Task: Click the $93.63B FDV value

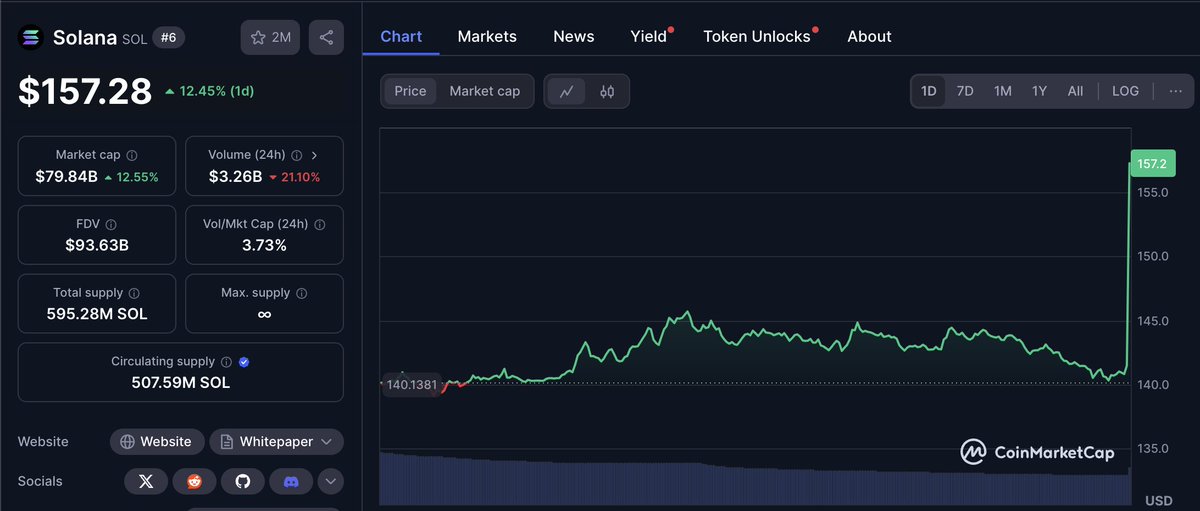Action: (97, 245)
